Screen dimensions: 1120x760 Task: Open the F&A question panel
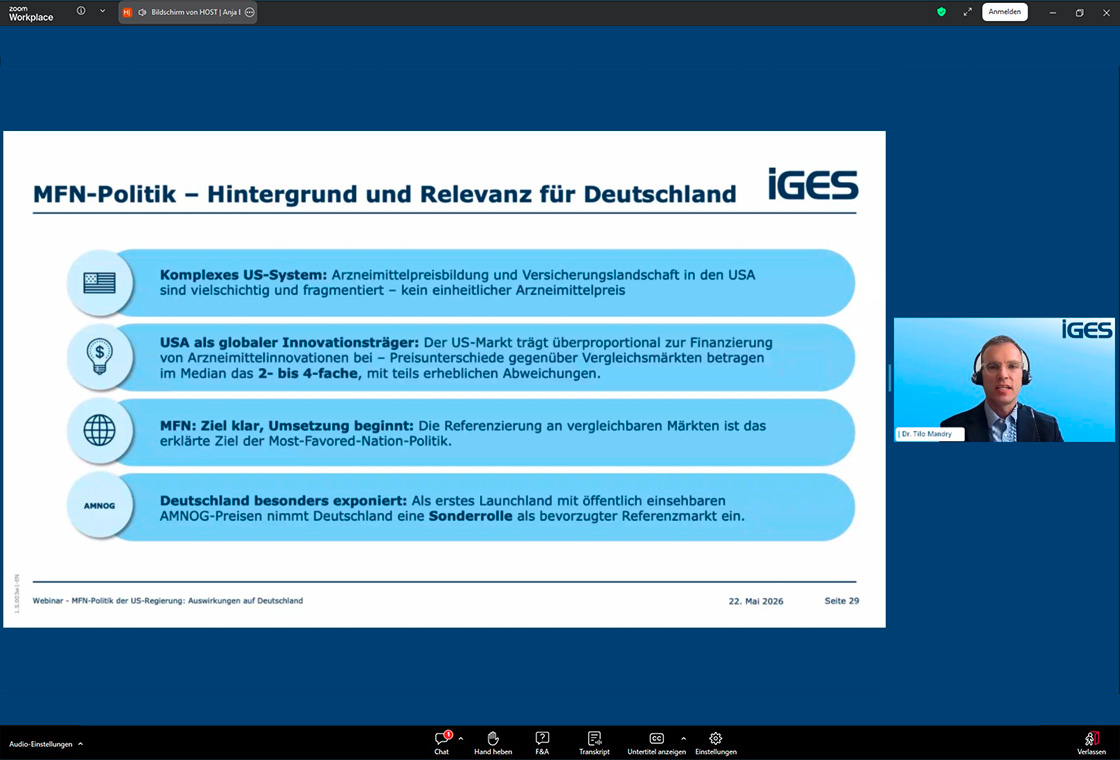542,743
